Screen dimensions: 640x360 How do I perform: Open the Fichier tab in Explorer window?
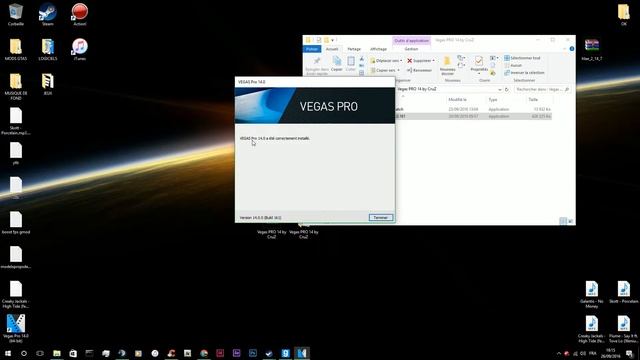[x=312, y=49]
